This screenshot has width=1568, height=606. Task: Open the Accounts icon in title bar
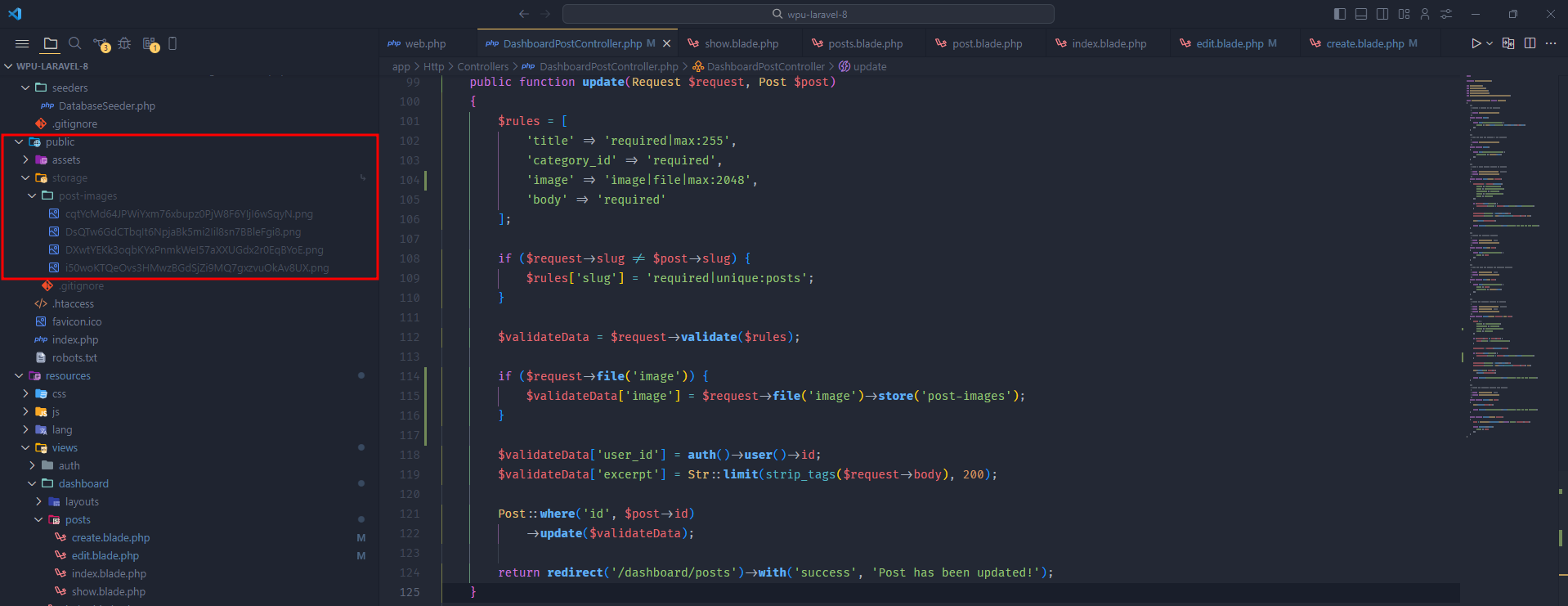click(x=1425, y=14)
